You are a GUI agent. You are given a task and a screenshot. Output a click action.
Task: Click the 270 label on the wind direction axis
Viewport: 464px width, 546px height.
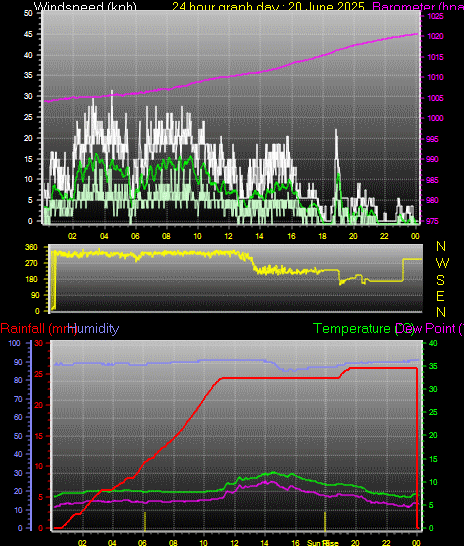click(x=31, y=263)
